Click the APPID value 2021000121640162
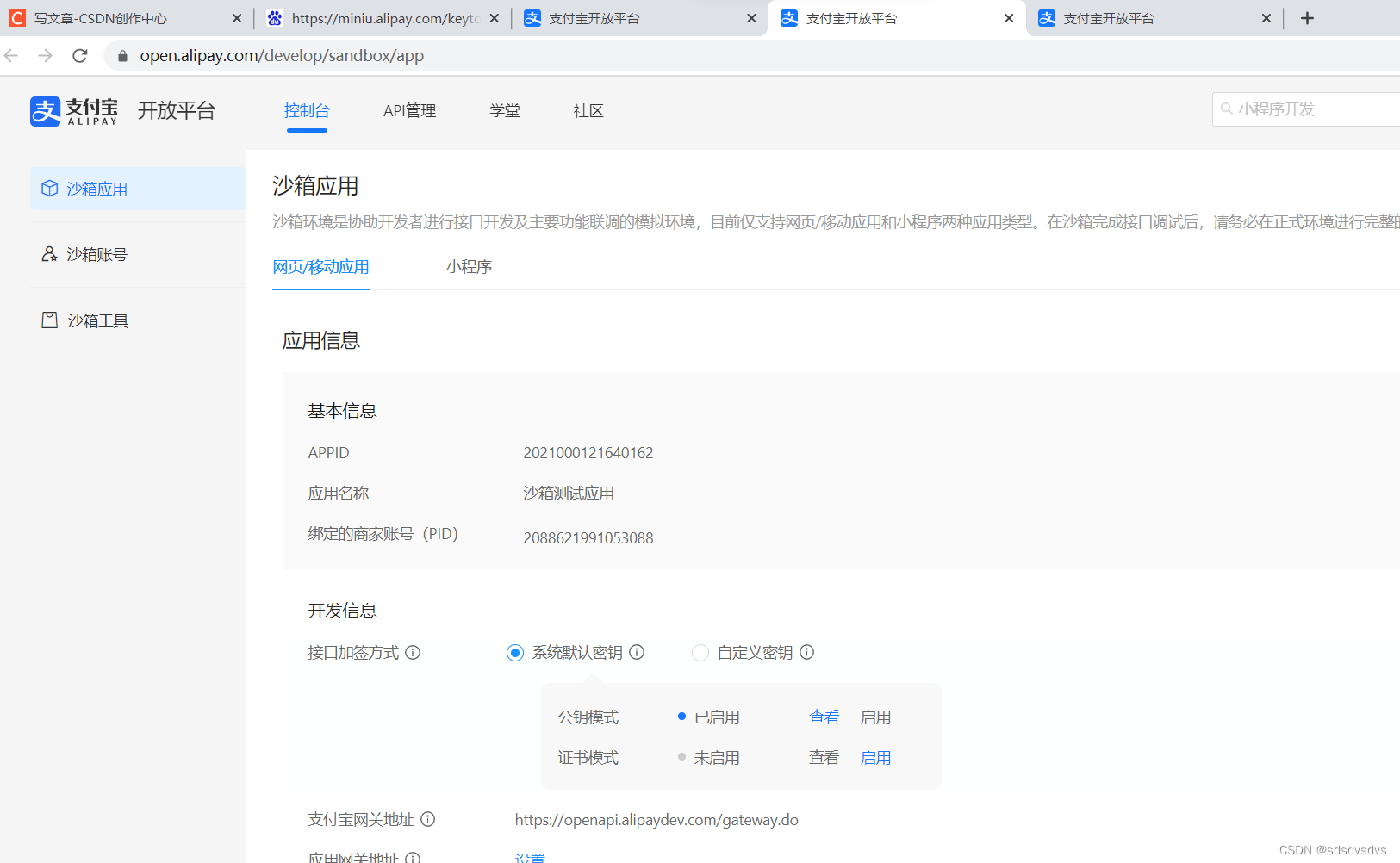The image size is (1400, 863). tap(588, 453)
